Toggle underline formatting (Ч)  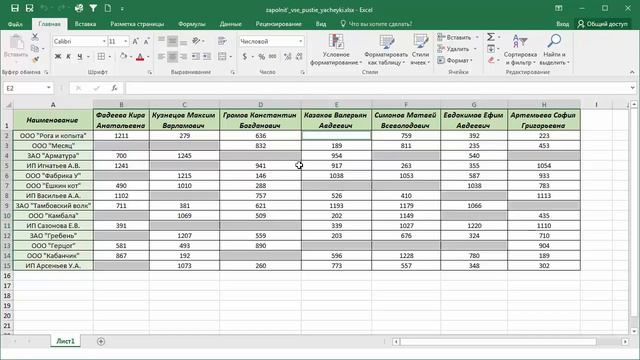coord(80,56)
